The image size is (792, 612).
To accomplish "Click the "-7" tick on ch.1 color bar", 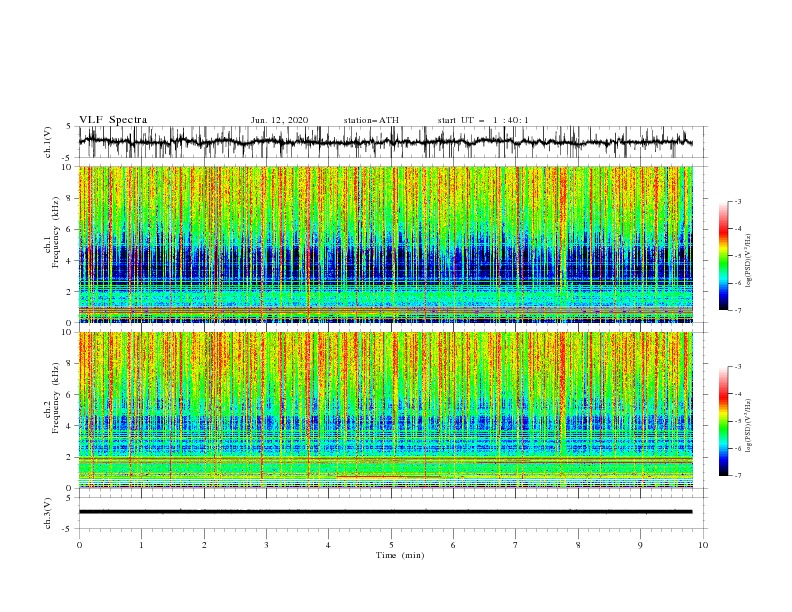I will click(x=737, y=310).
